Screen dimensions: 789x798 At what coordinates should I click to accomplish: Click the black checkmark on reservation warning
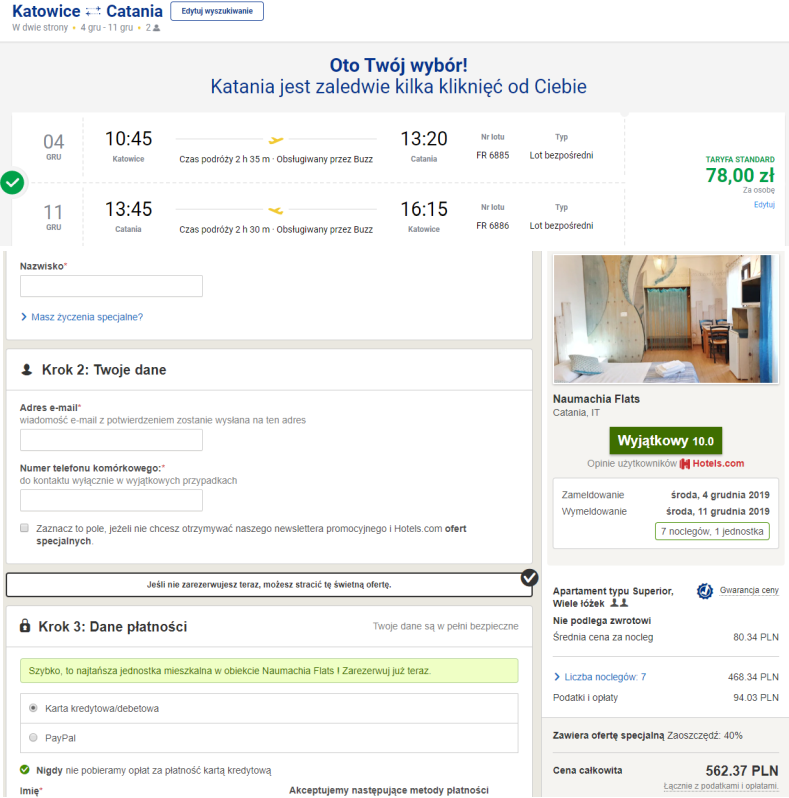coord(530,577)
